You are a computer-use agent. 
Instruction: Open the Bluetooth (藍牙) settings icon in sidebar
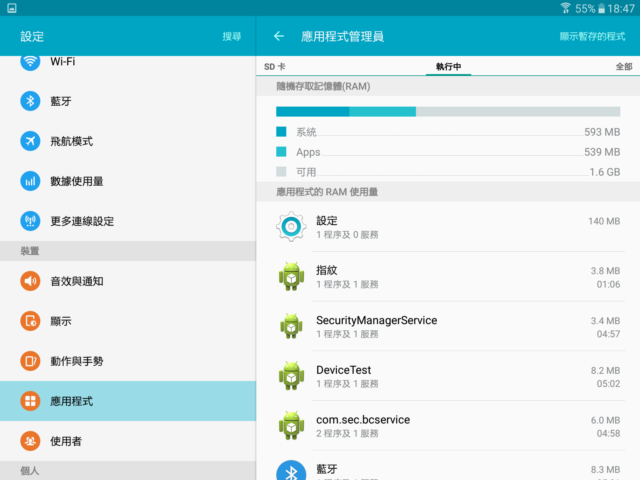(30, 101)
